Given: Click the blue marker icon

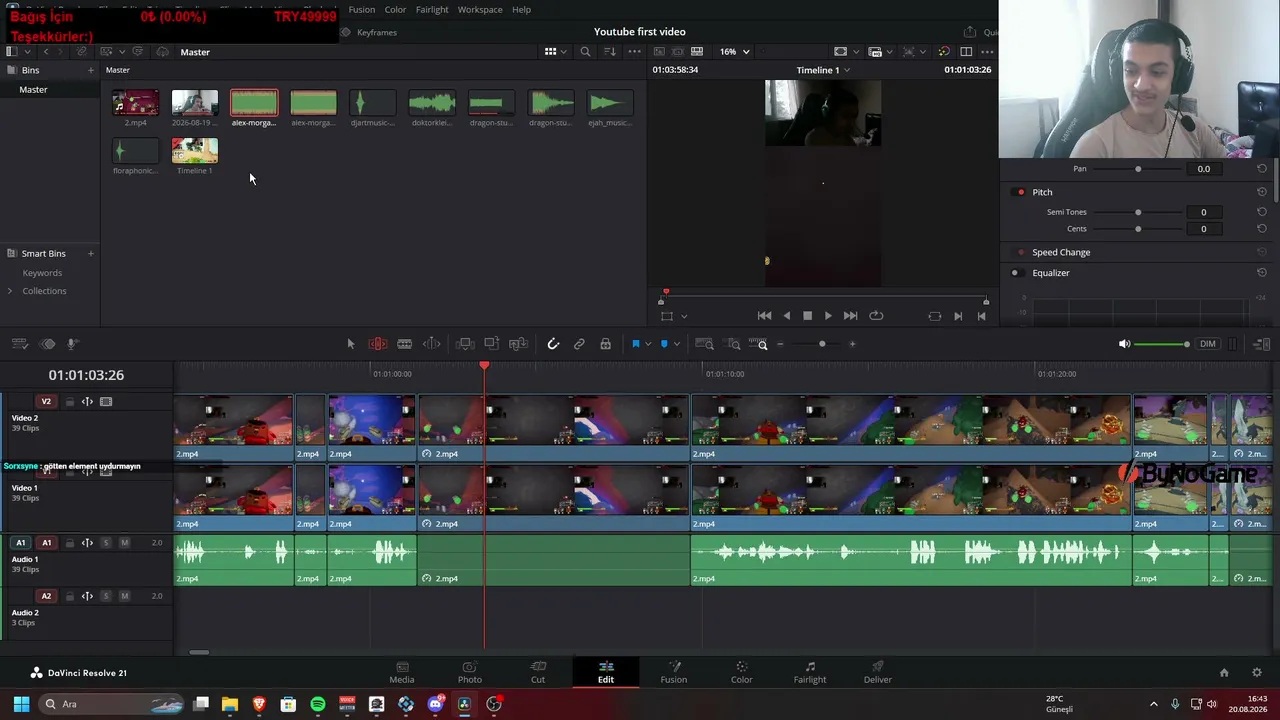Looking at the screenshot, I should [x=664, y=344].
